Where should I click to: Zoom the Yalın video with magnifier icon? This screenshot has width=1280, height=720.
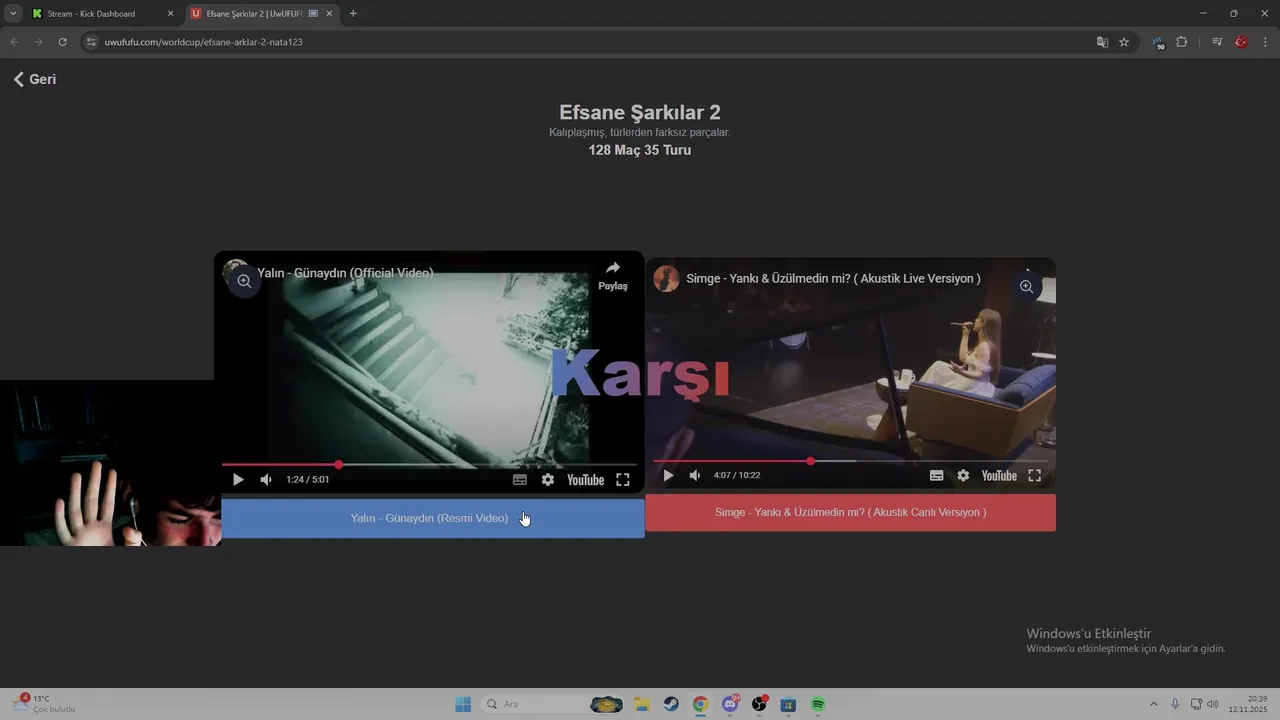pos(244,282)
